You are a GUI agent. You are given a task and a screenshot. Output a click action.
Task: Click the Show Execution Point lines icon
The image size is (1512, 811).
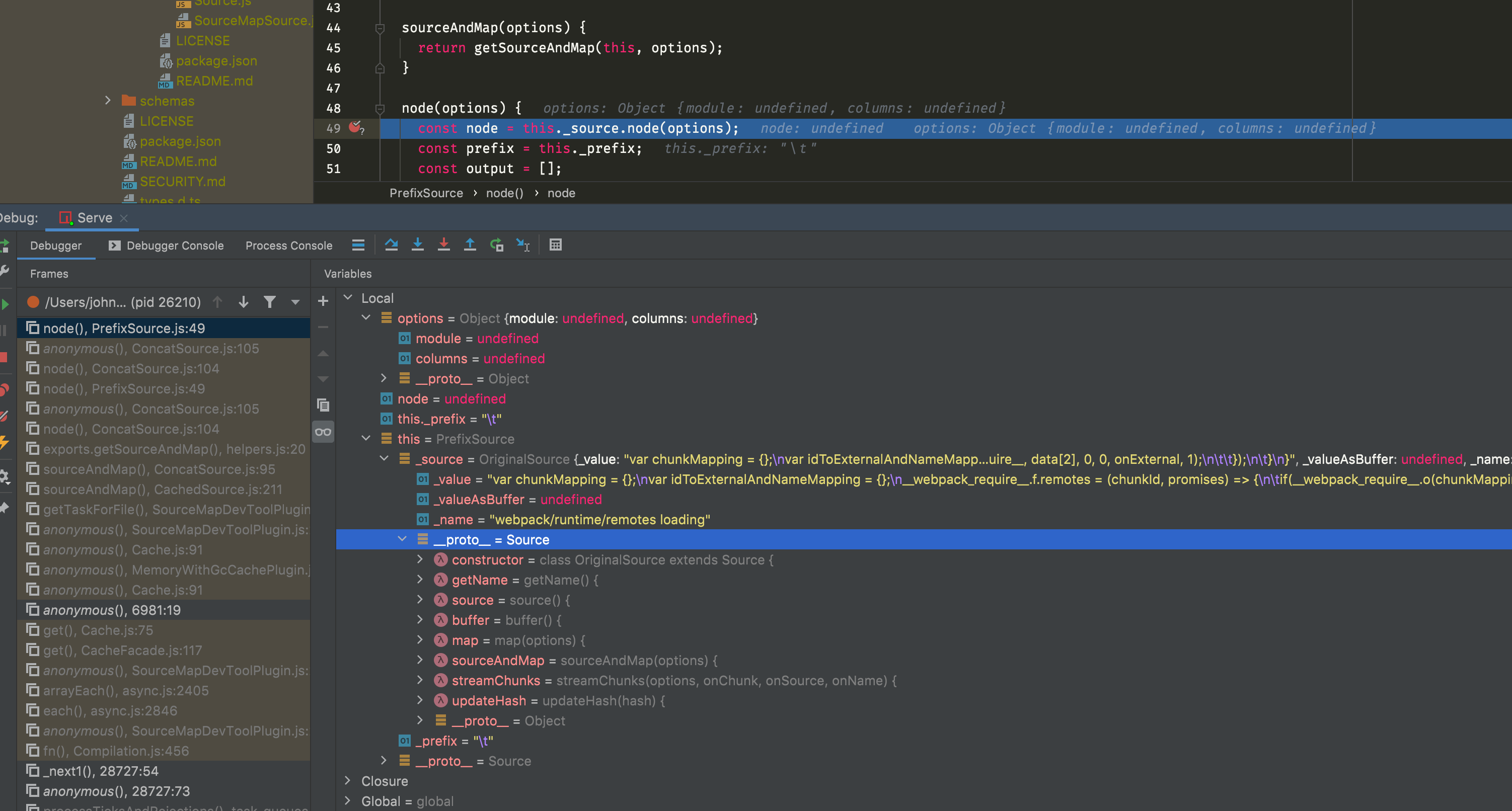coord(358,245)
